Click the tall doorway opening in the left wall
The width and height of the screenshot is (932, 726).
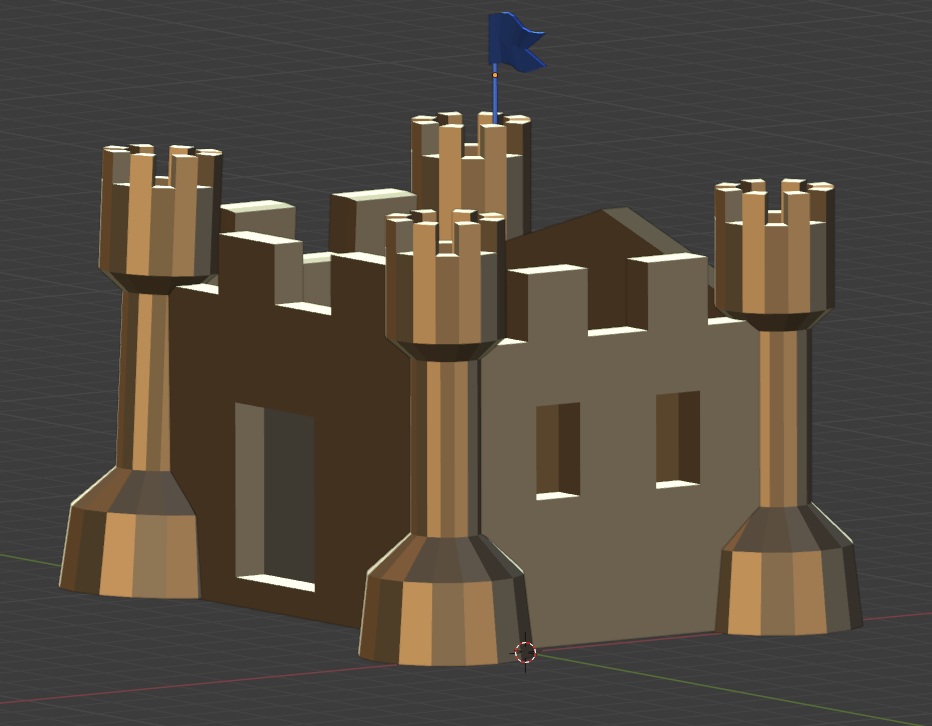(275, 495)
